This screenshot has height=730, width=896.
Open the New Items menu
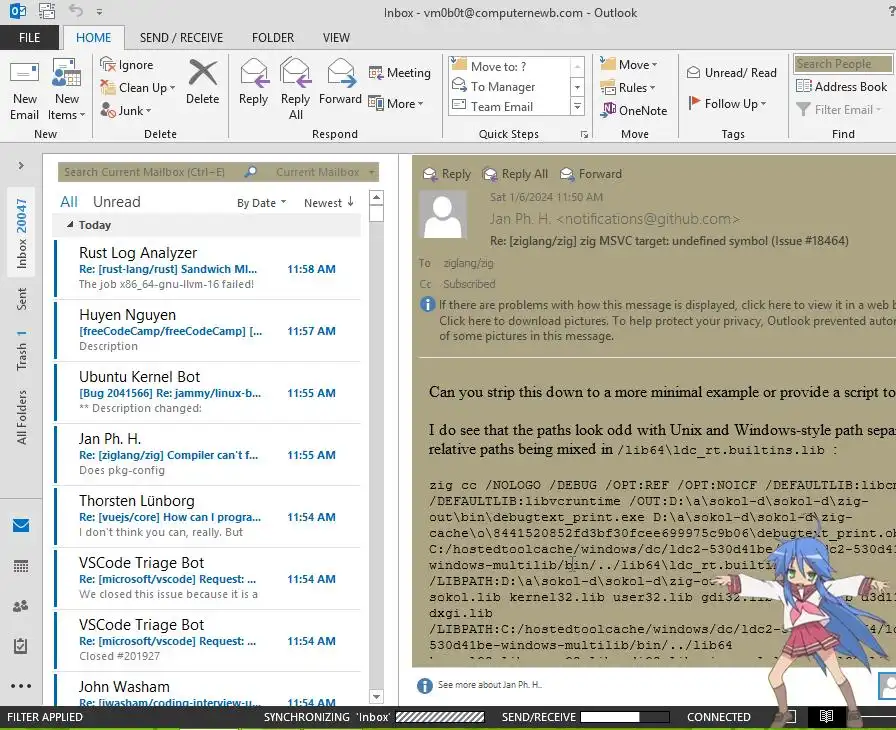[66, 90]
